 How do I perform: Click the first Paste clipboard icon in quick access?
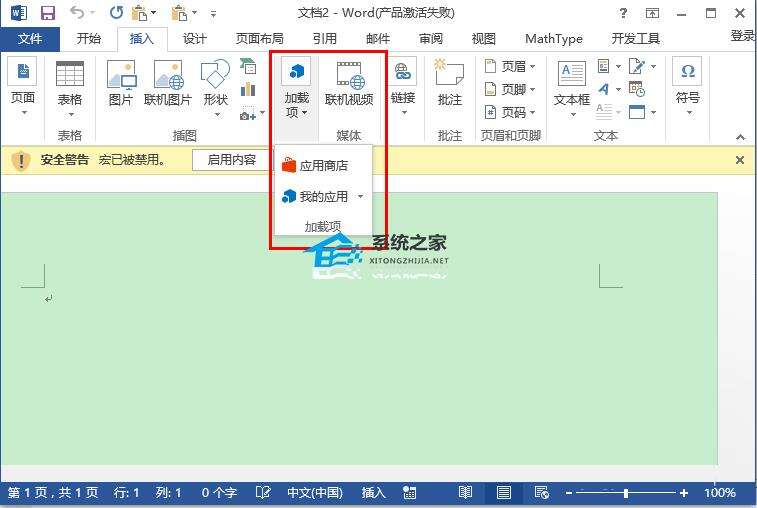[x=140, y=13]
